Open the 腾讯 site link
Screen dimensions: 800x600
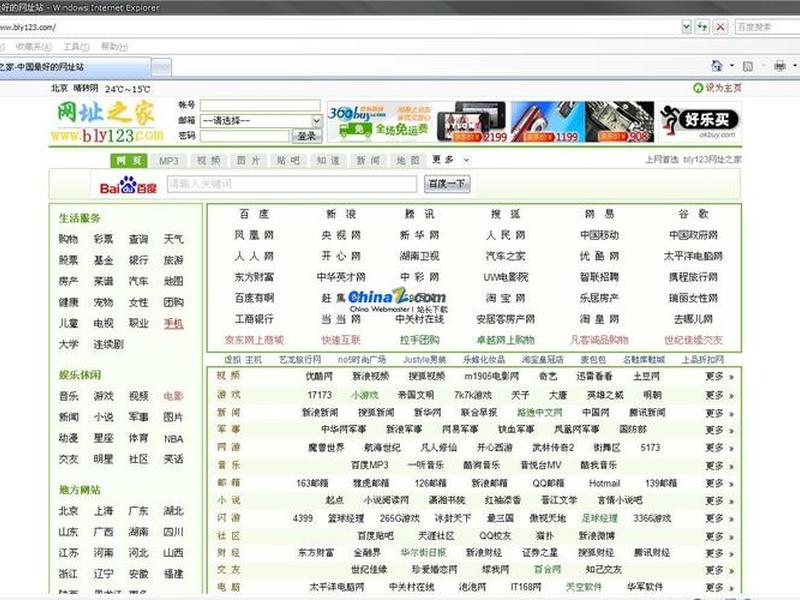(x=419, y=214)
